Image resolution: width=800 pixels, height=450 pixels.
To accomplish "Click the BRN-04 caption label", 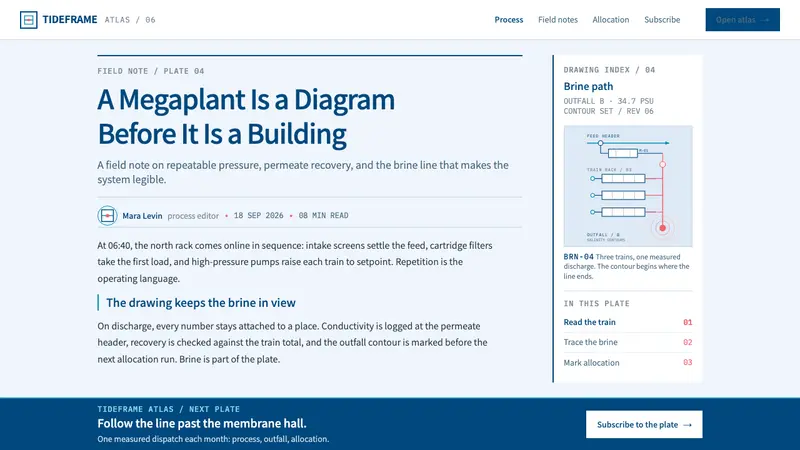I will 578,257.
